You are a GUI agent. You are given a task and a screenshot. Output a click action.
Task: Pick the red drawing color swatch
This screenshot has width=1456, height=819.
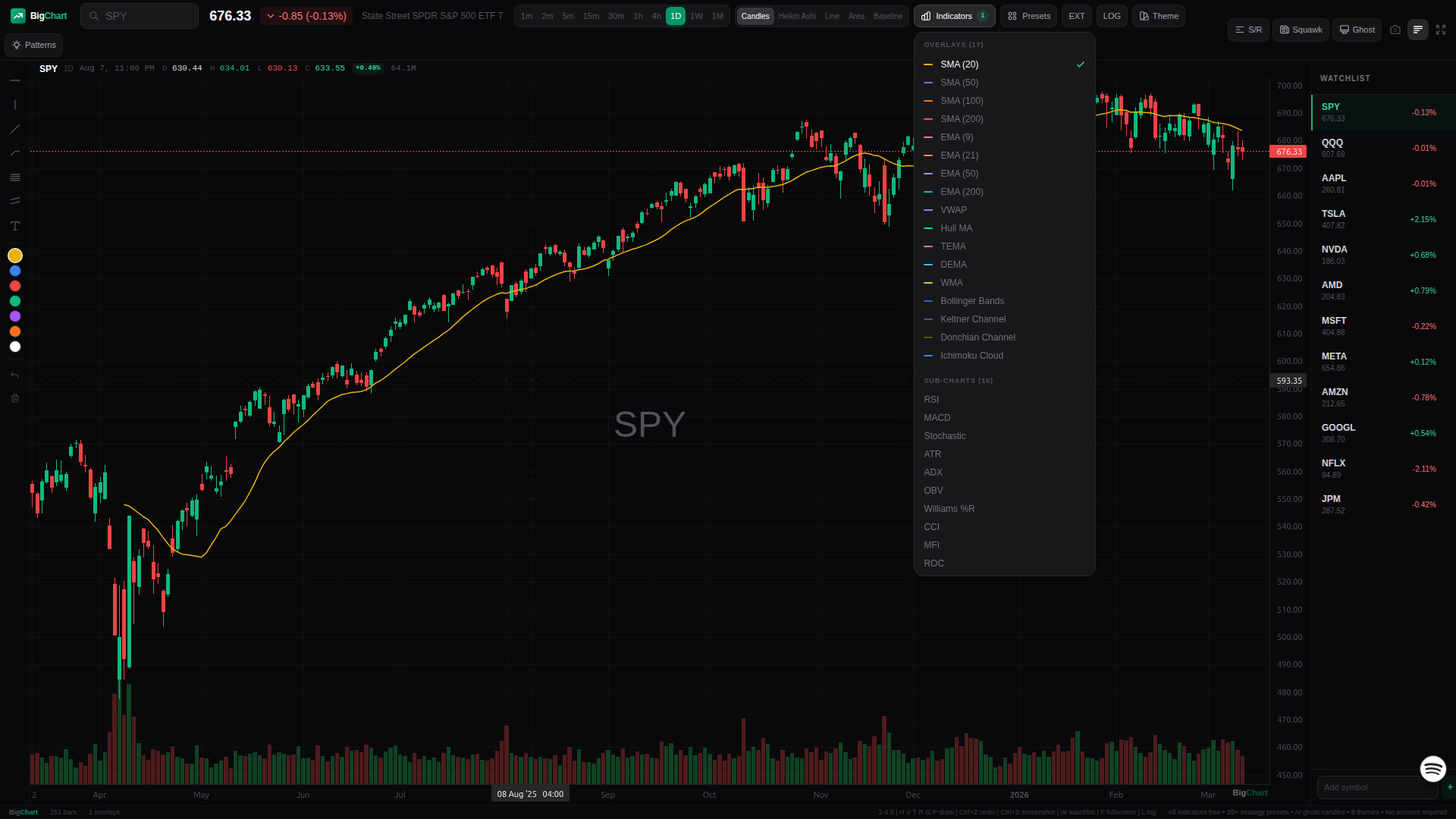point(14,286)
